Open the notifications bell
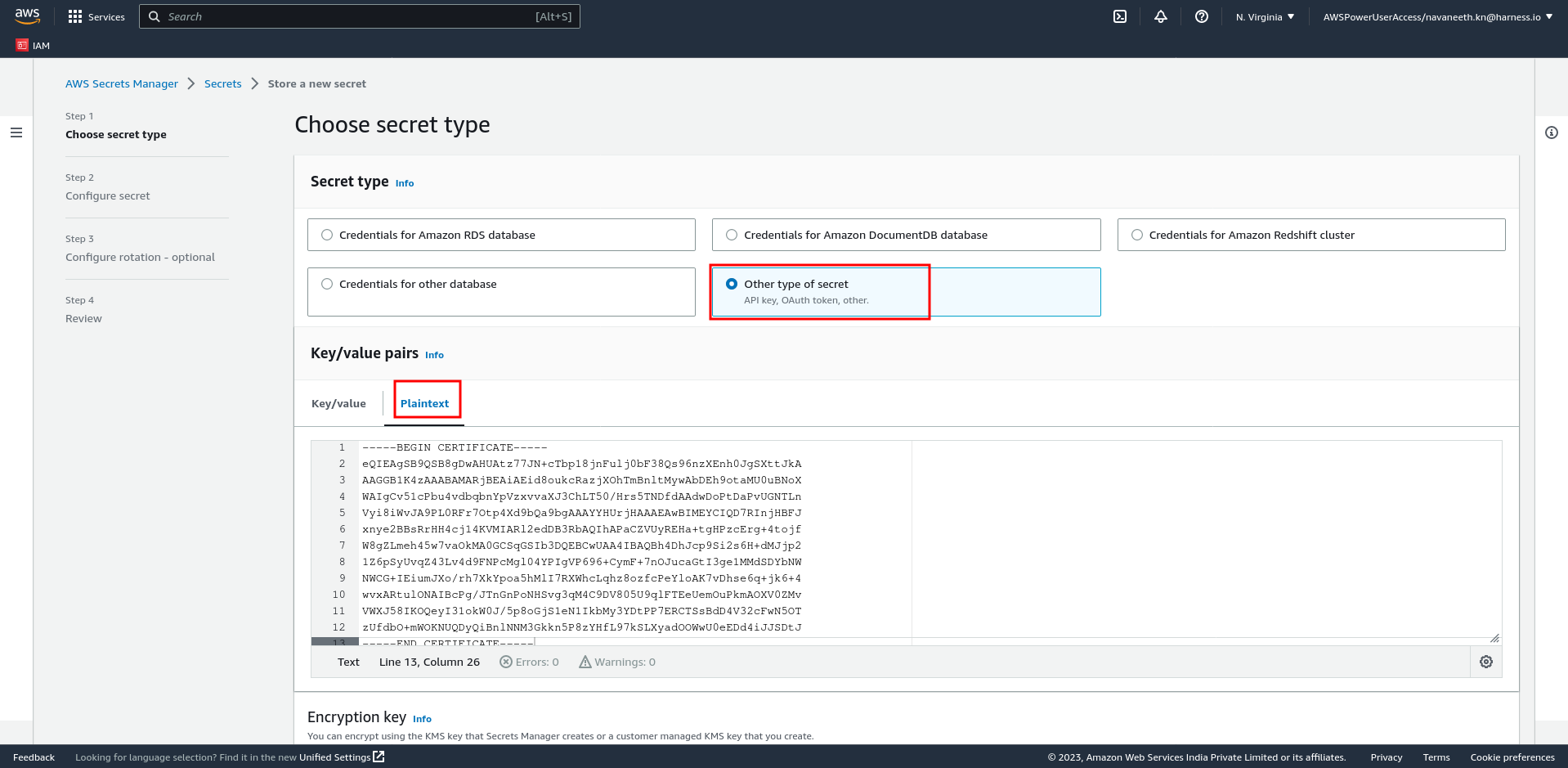 pyautogui.click(x=1161, y=16)
